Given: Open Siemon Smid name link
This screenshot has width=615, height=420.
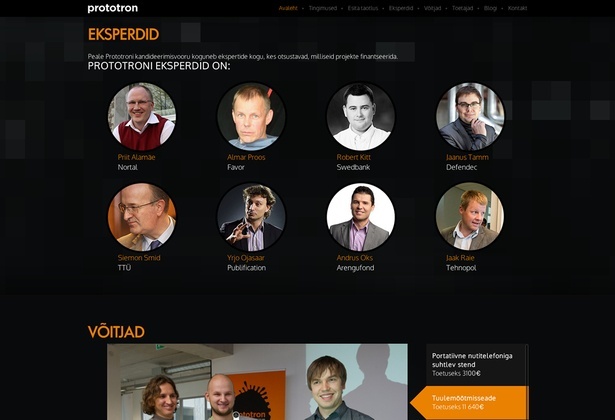Looking at the screenshot, I should [139, 258].
